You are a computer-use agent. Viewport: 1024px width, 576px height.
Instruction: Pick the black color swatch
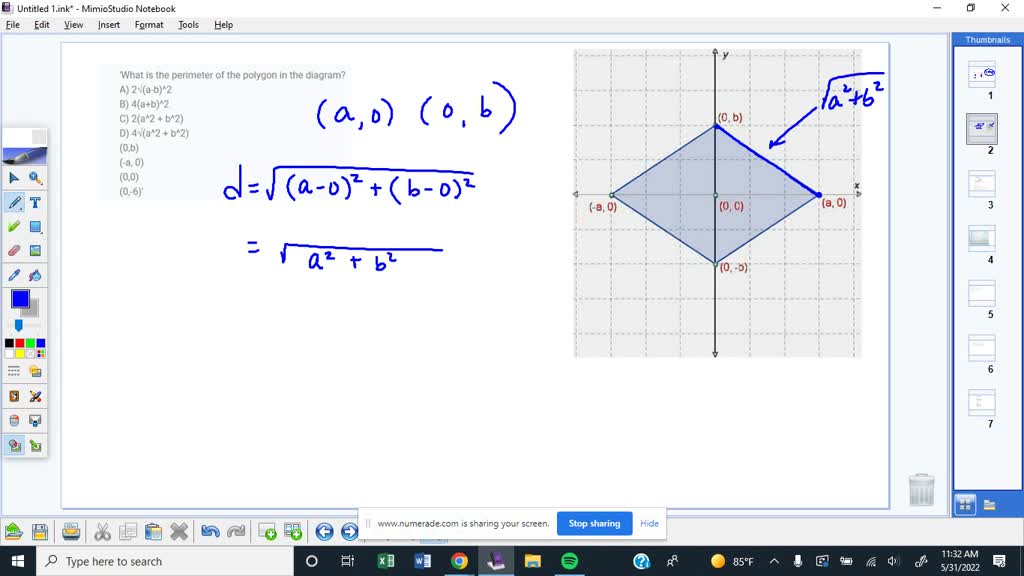(9, 343)
